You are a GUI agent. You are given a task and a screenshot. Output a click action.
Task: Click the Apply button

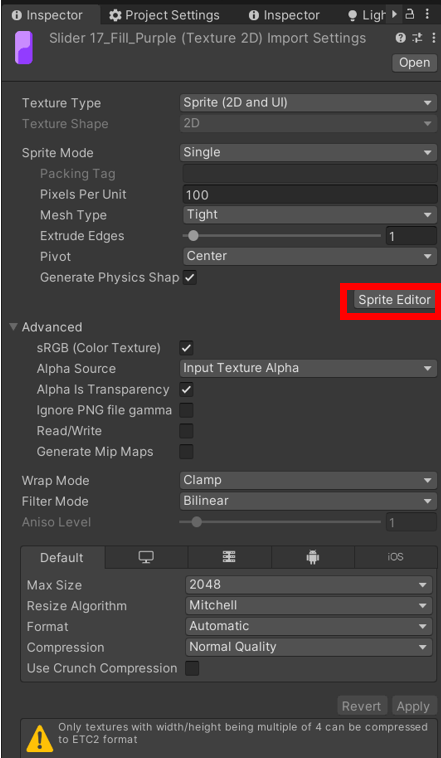413,706
